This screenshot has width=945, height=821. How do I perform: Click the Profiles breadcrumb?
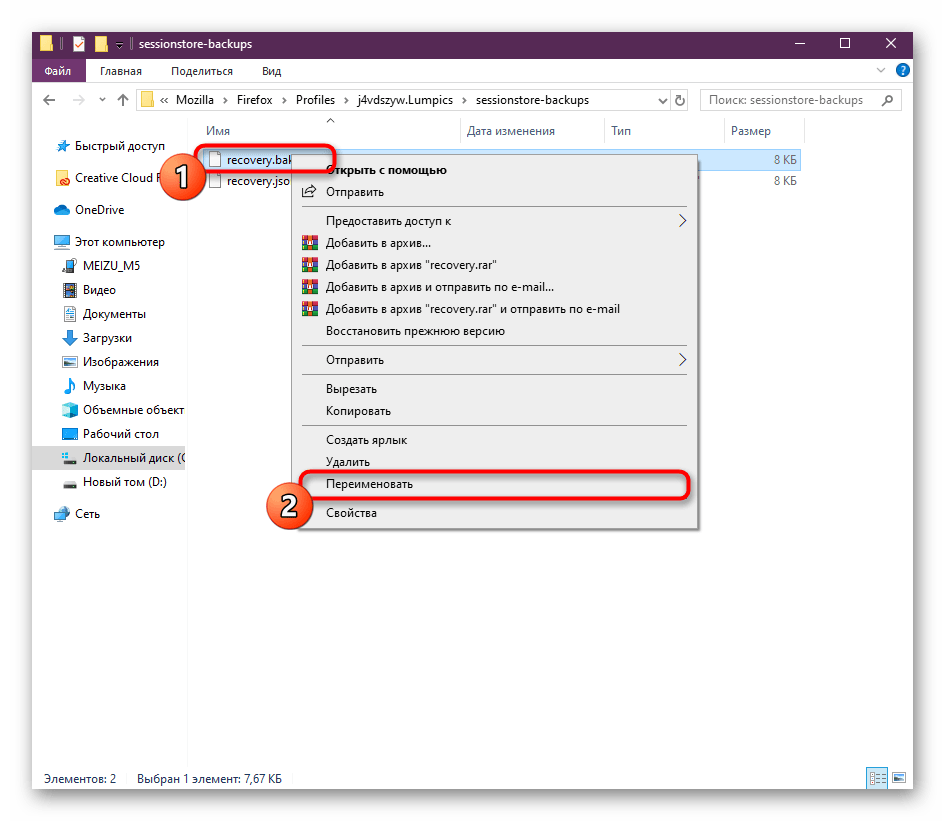click(315, 100)
